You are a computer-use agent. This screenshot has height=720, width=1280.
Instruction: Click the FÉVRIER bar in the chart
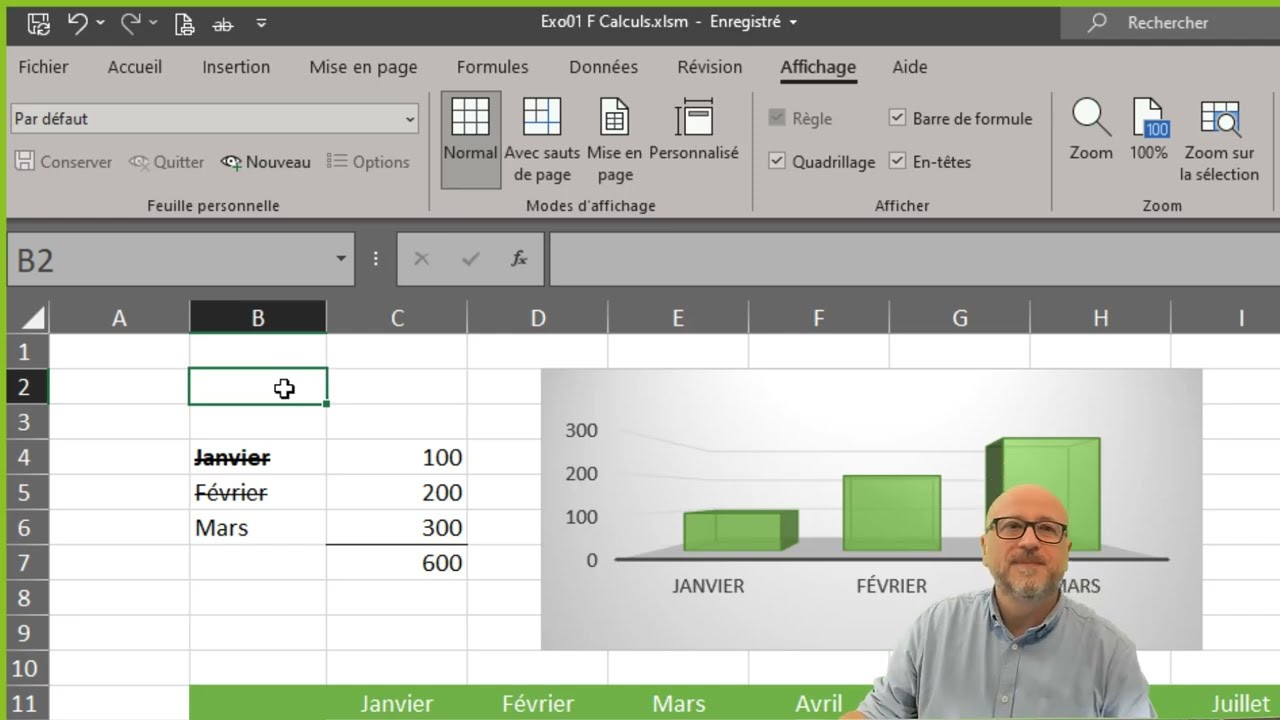click(892, 513)
